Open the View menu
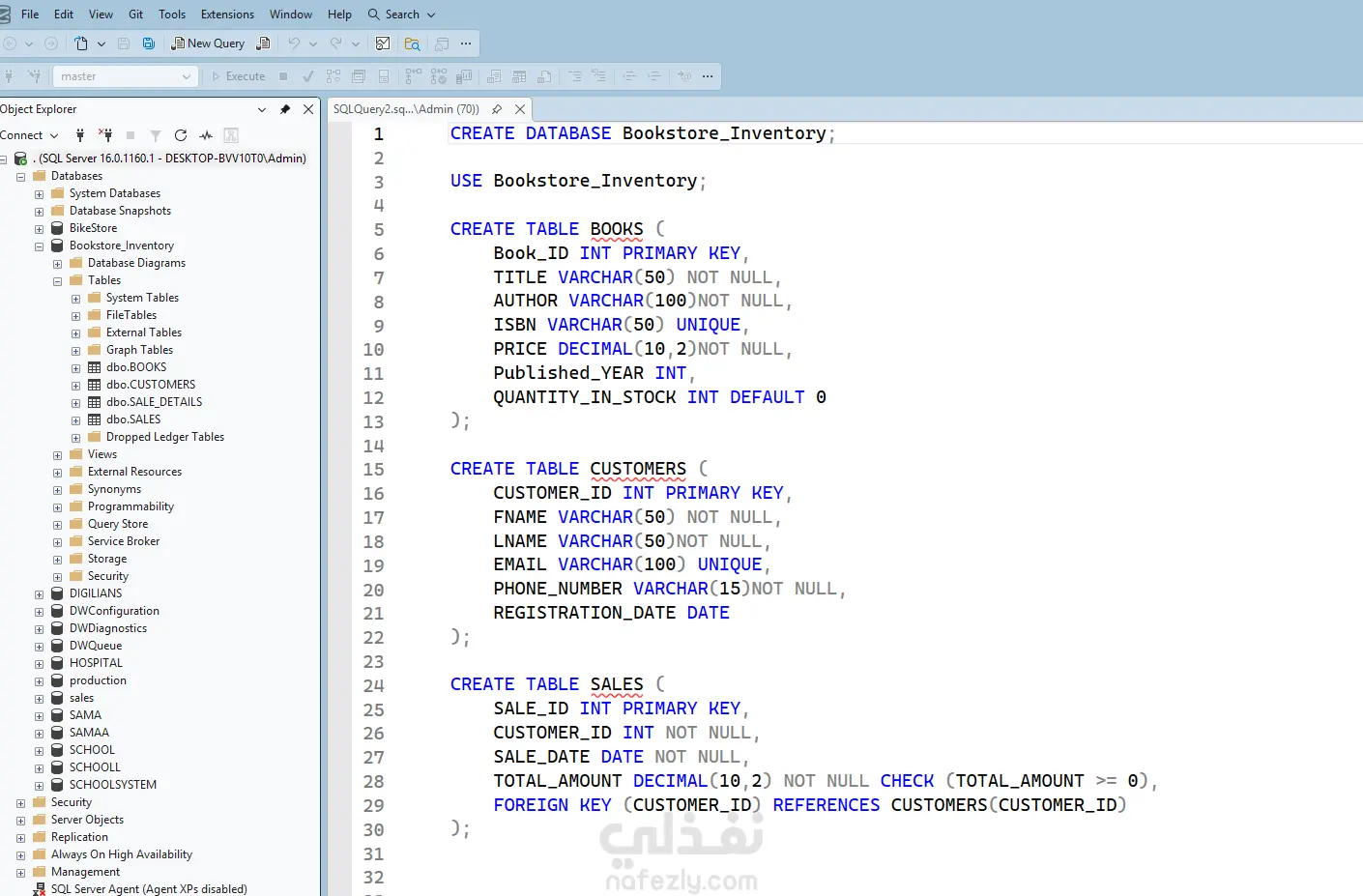 101,14
